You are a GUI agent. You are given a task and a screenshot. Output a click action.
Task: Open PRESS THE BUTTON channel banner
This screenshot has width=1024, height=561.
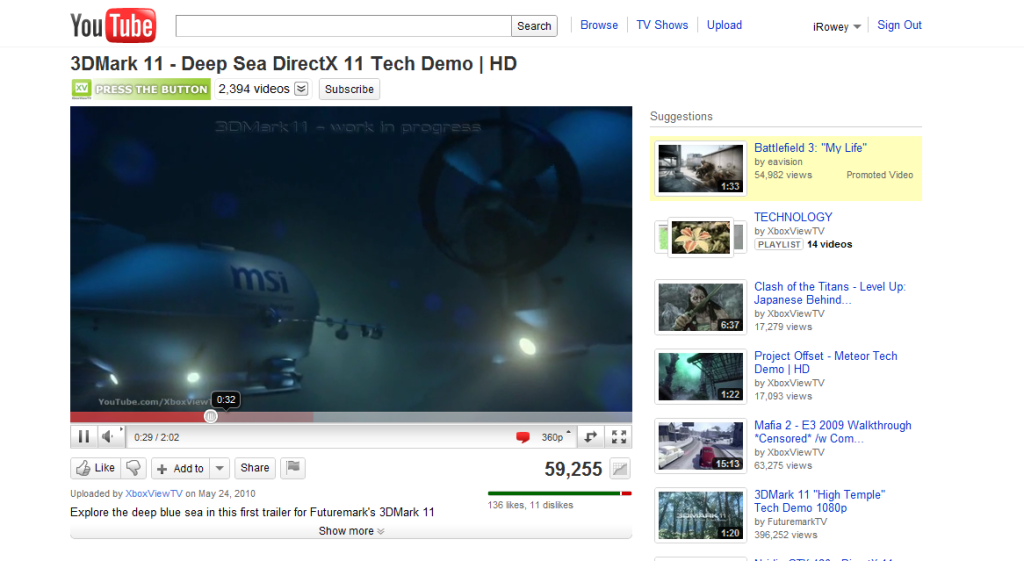pyautogui.click(x=140, y=89)
